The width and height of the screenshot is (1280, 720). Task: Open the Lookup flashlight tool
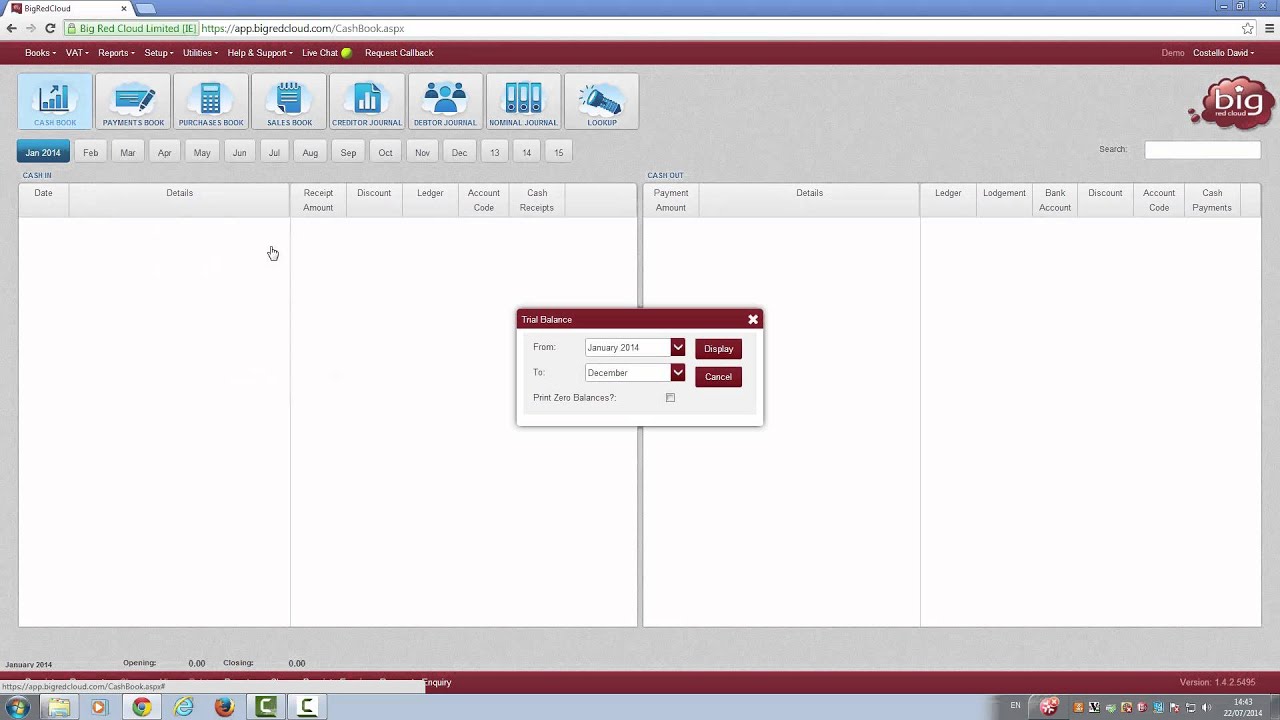tap(601, 102)
